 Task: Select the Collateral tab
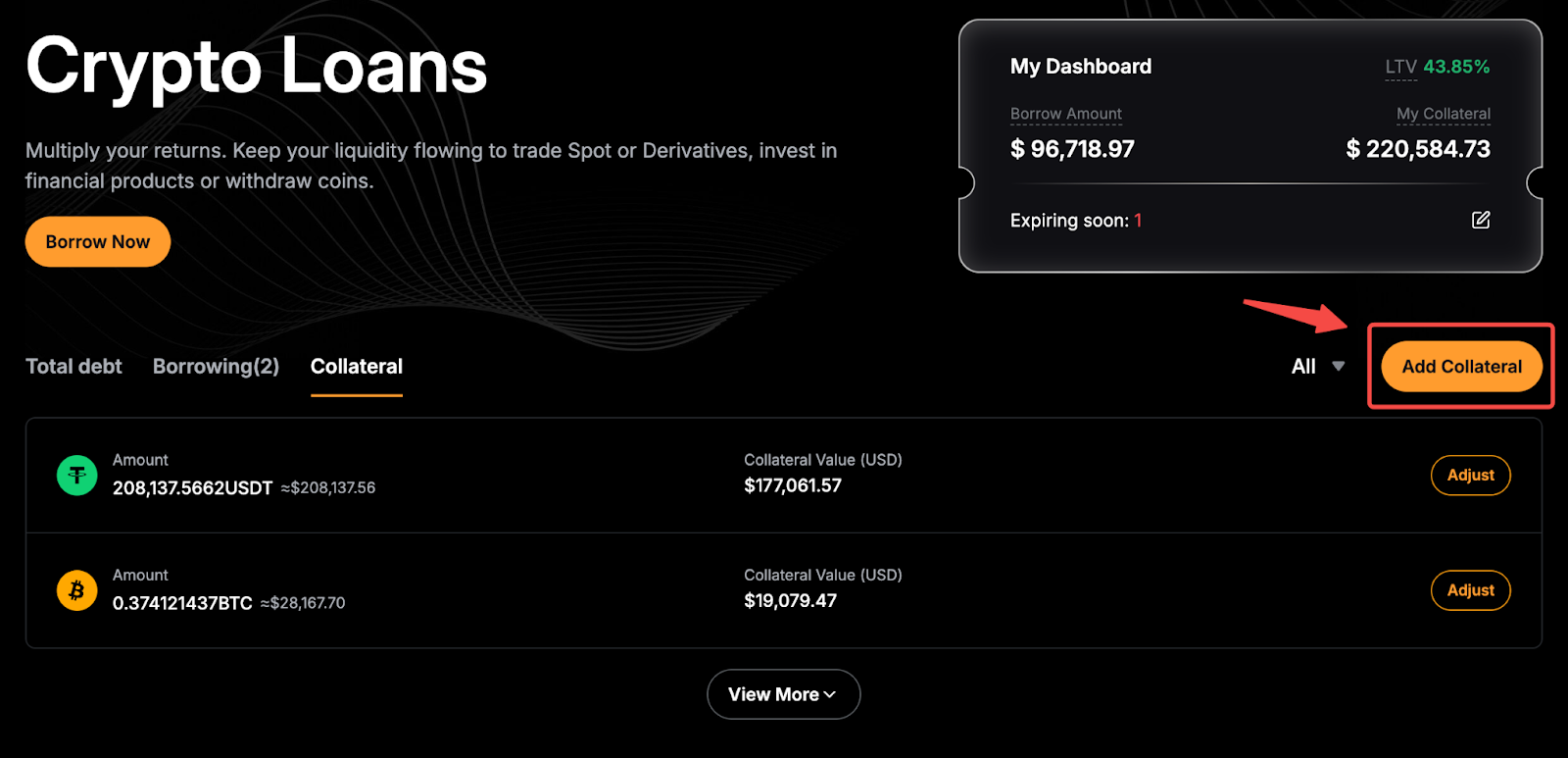click(356, 367)
